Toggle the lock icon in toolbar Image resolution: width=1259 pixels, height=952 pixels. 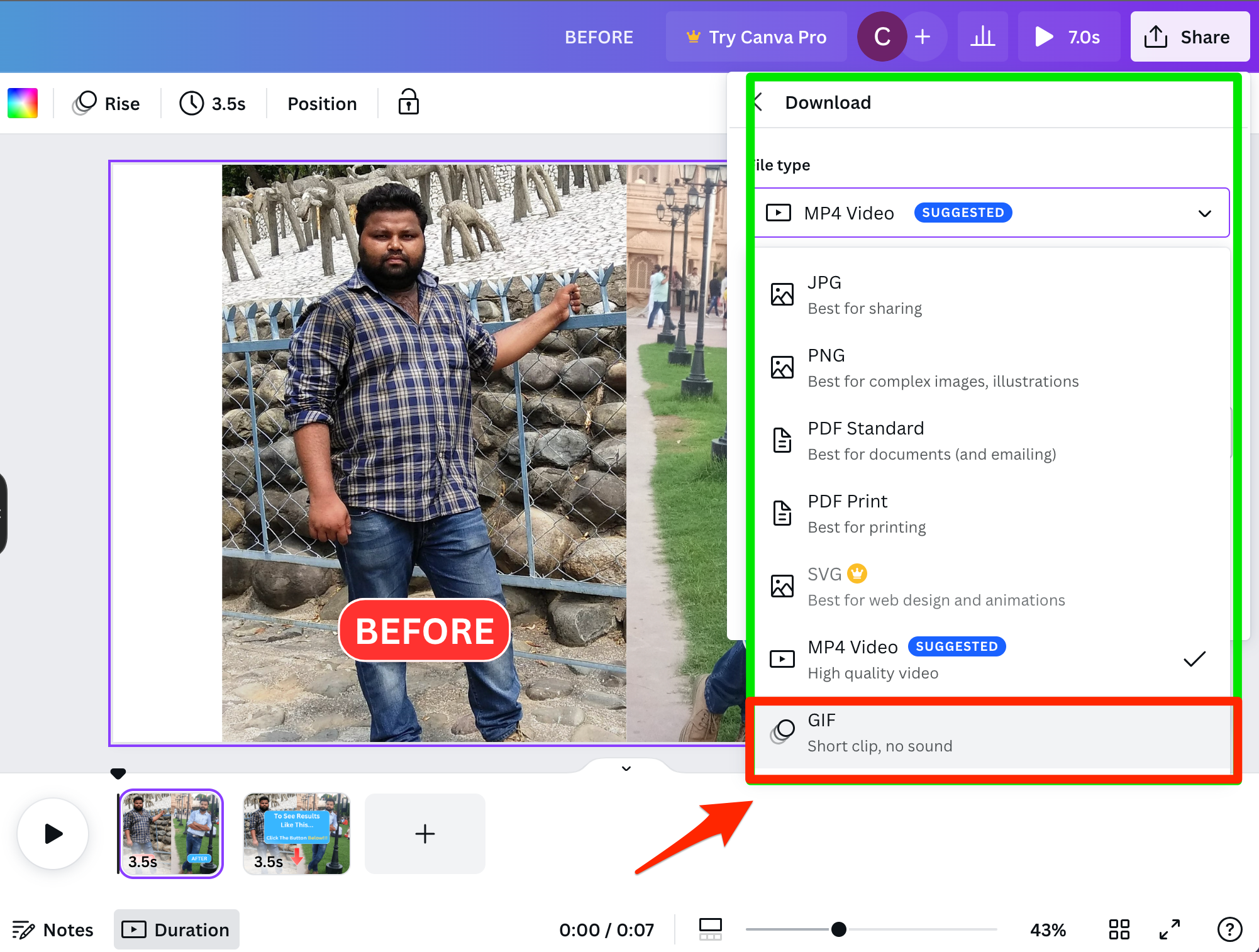point(409,102)
